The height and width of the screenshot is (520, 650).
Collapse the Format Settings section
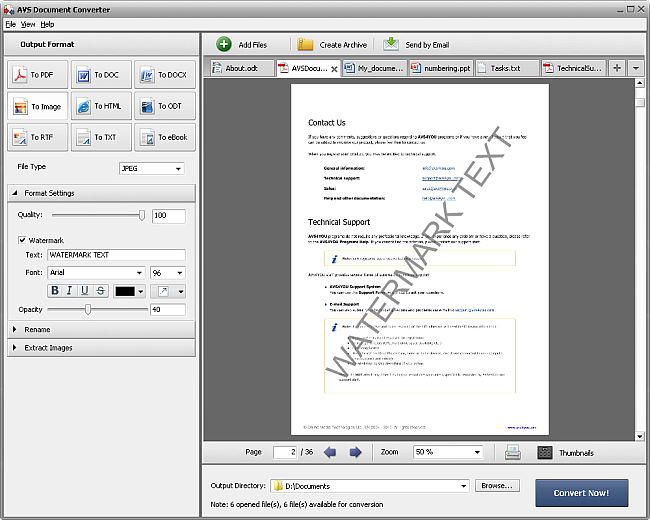coord(101,193)
